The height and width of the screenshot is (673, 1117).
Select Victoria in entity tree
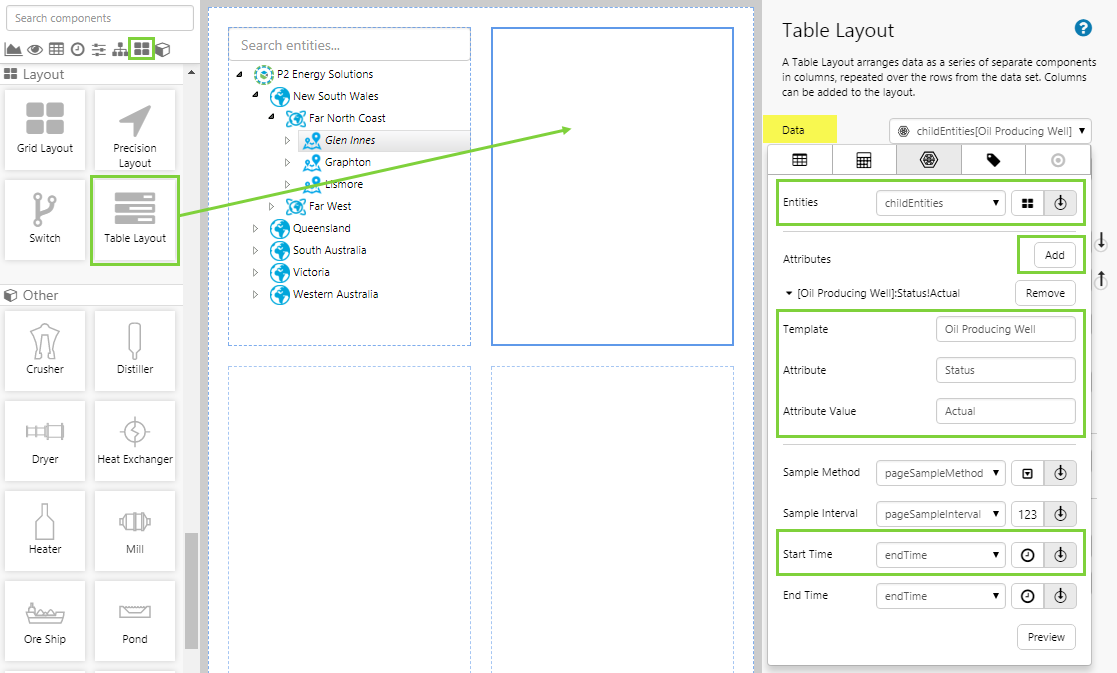coord(311,273)
